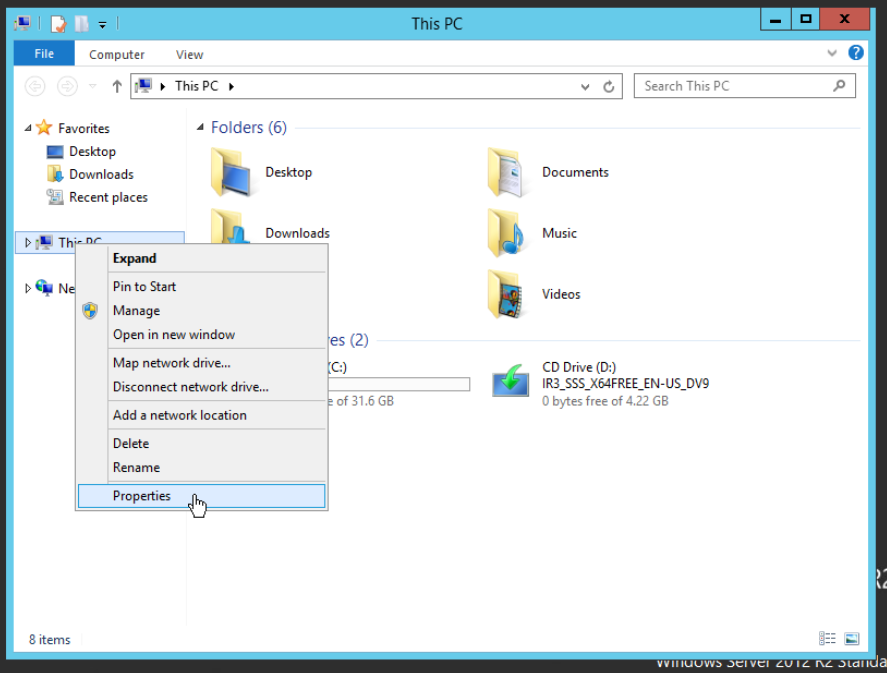887x673 pixels.
Task: Switch to details view in status bar
Action: tap(827, 639)
